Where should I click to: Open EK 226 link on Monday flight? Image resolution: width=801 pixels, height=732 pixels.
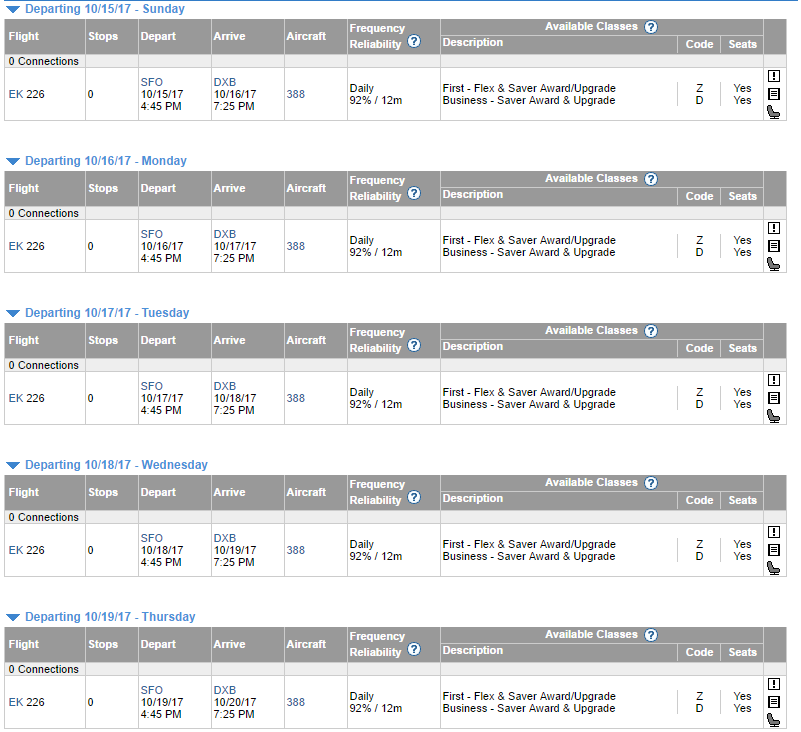tap(27, 246)
